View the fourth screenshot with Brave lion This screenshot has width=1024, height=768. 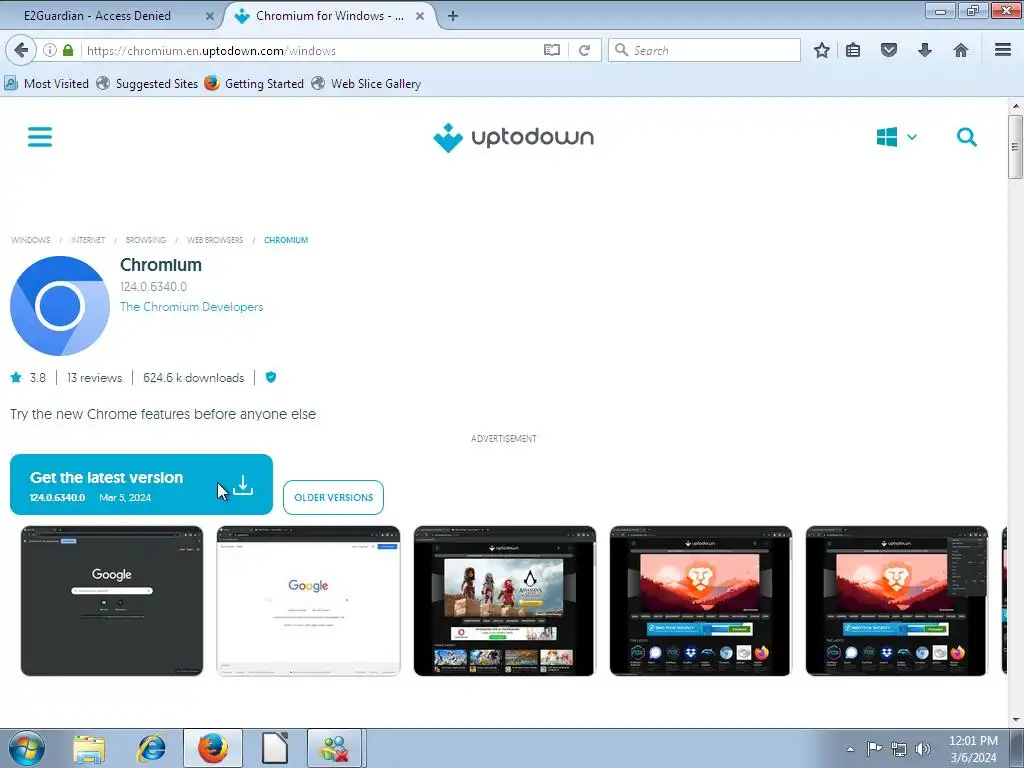point(700,601)
